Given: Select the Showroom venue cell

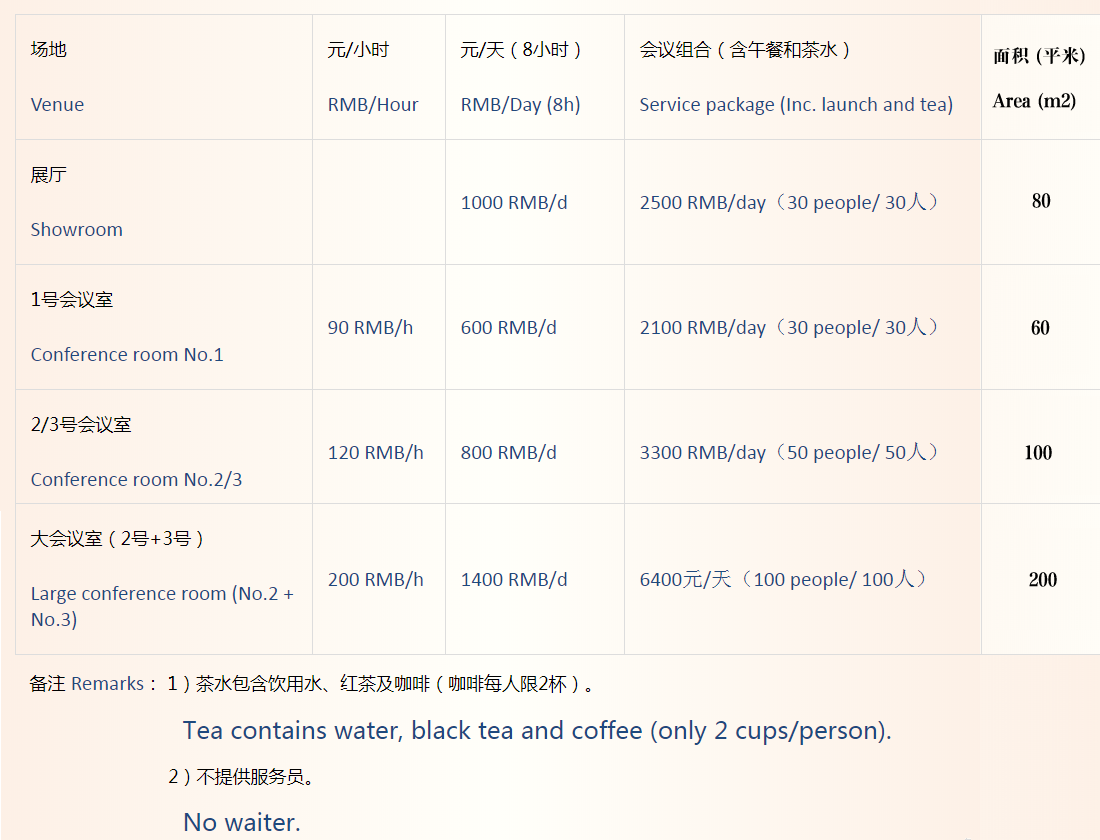Looking at the screenshot, I should (x=76, y=229).
